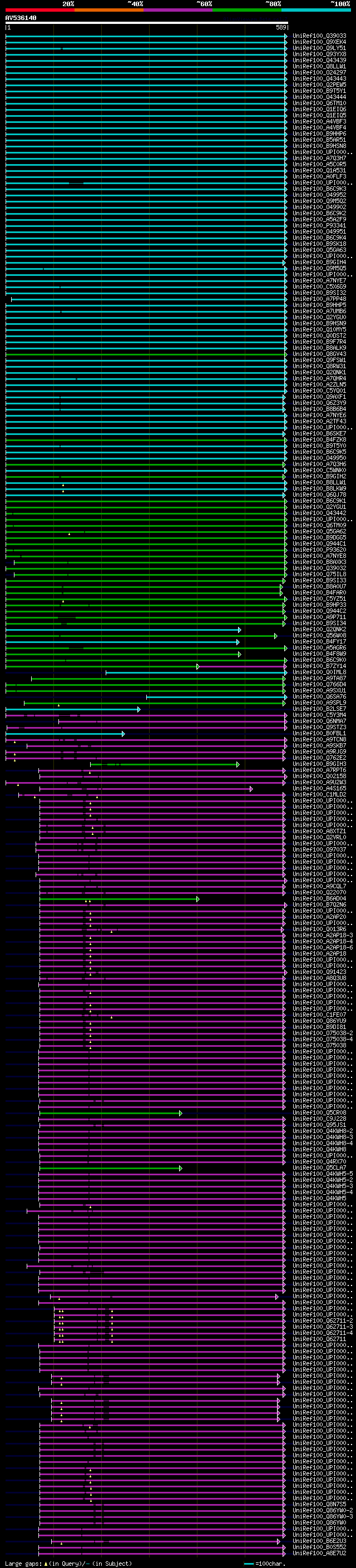Click the UniRef100_Q6Z3Y9 hit name
The width and height of the screenshot is (356, 1568).
pyautogui.click(x=319, y=403)
